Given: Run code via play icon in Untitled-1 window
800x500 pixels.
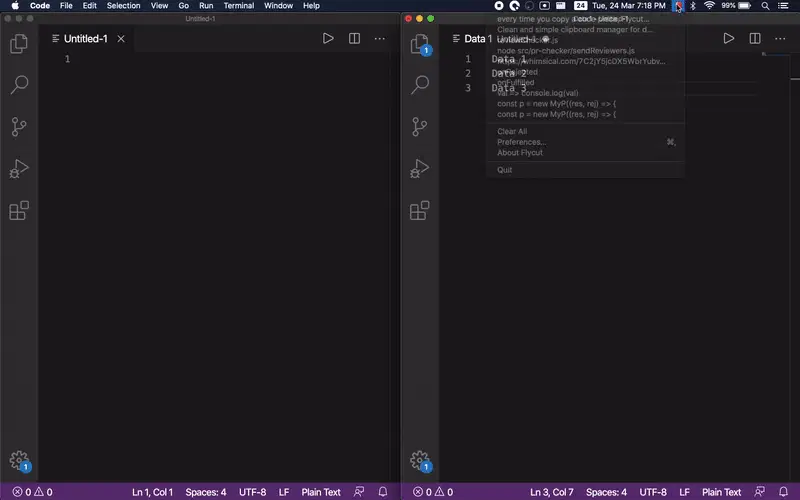Looking at the screenshot, I should pyautogui.click(x=328, y=38).
